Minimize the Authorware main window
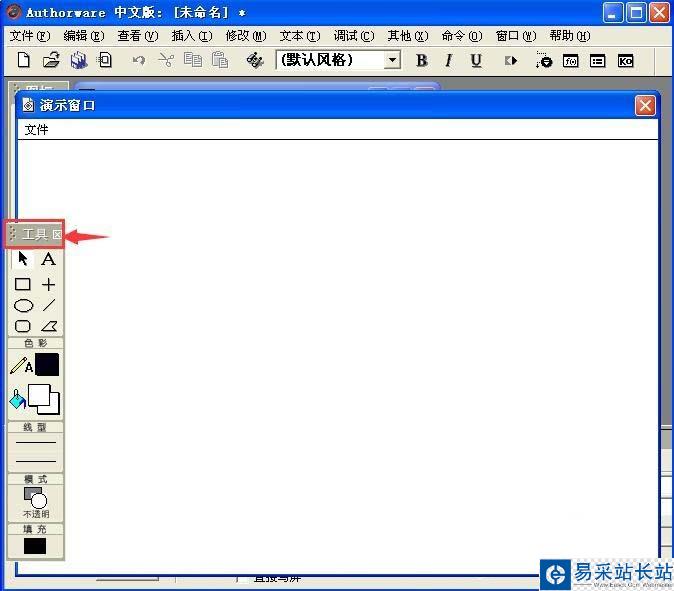674x591 pixels. click(x=612, y=13)
